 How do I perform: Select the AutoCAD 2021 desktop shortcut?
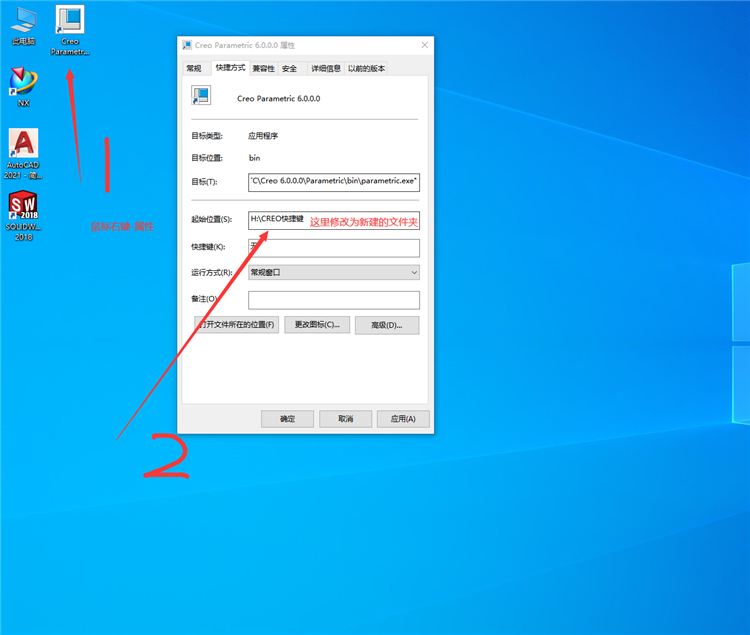(x=23, y=153)
